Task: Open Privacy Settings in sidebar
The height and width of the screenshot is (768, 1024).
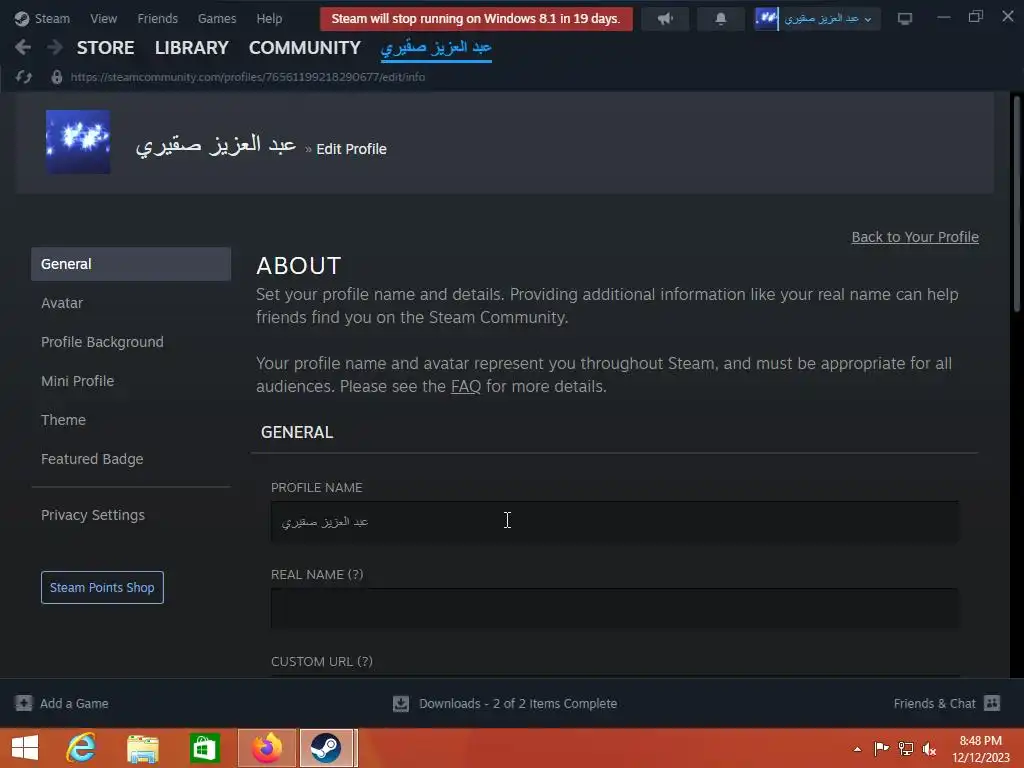Action: 93,515
